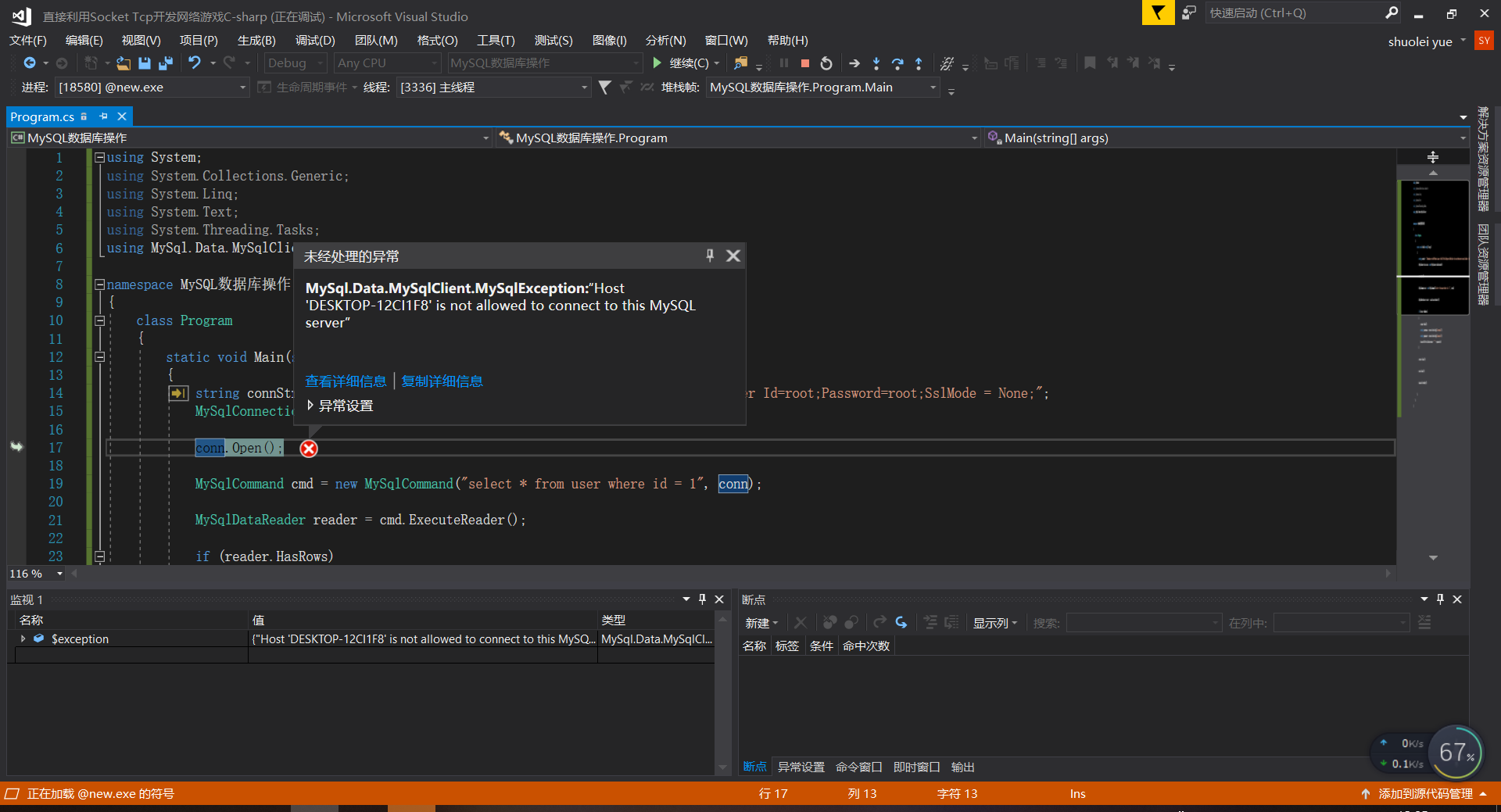
Task: Open the 文件(F) menu
Action: (x=28, y=41)
